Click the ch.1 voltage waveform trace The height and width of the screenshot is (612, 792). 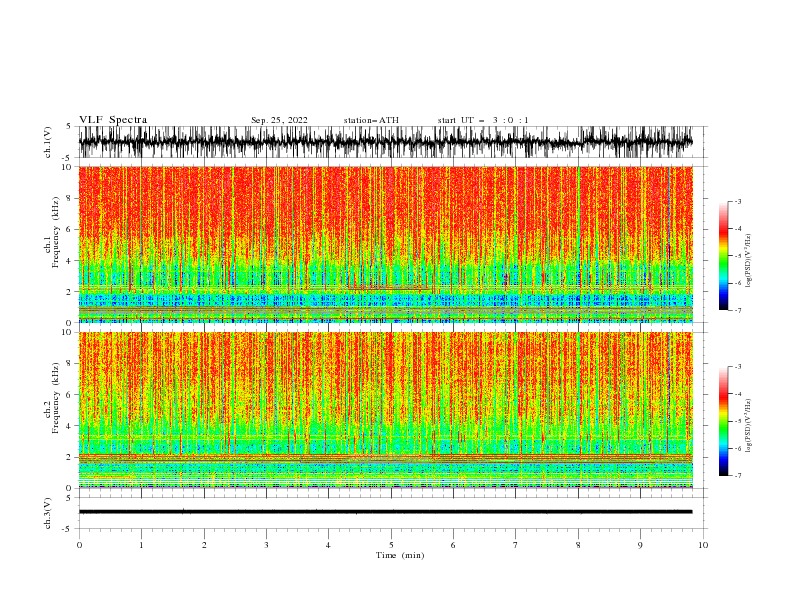pos(385,142)
